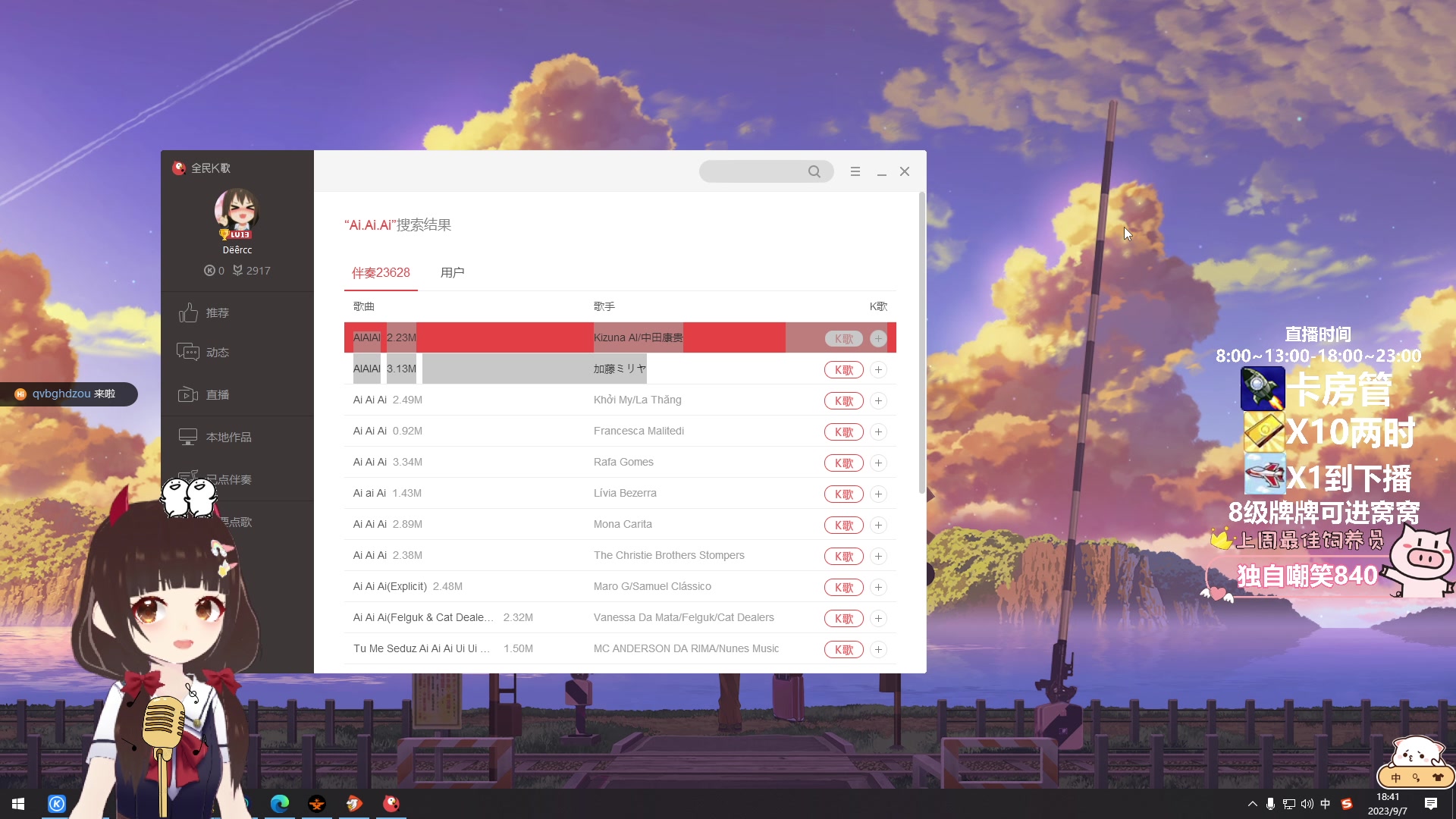Viewport: 1456px width, 819px height.
Task: Click the taskbar microphone tray icon
Action: point(1270,804)
